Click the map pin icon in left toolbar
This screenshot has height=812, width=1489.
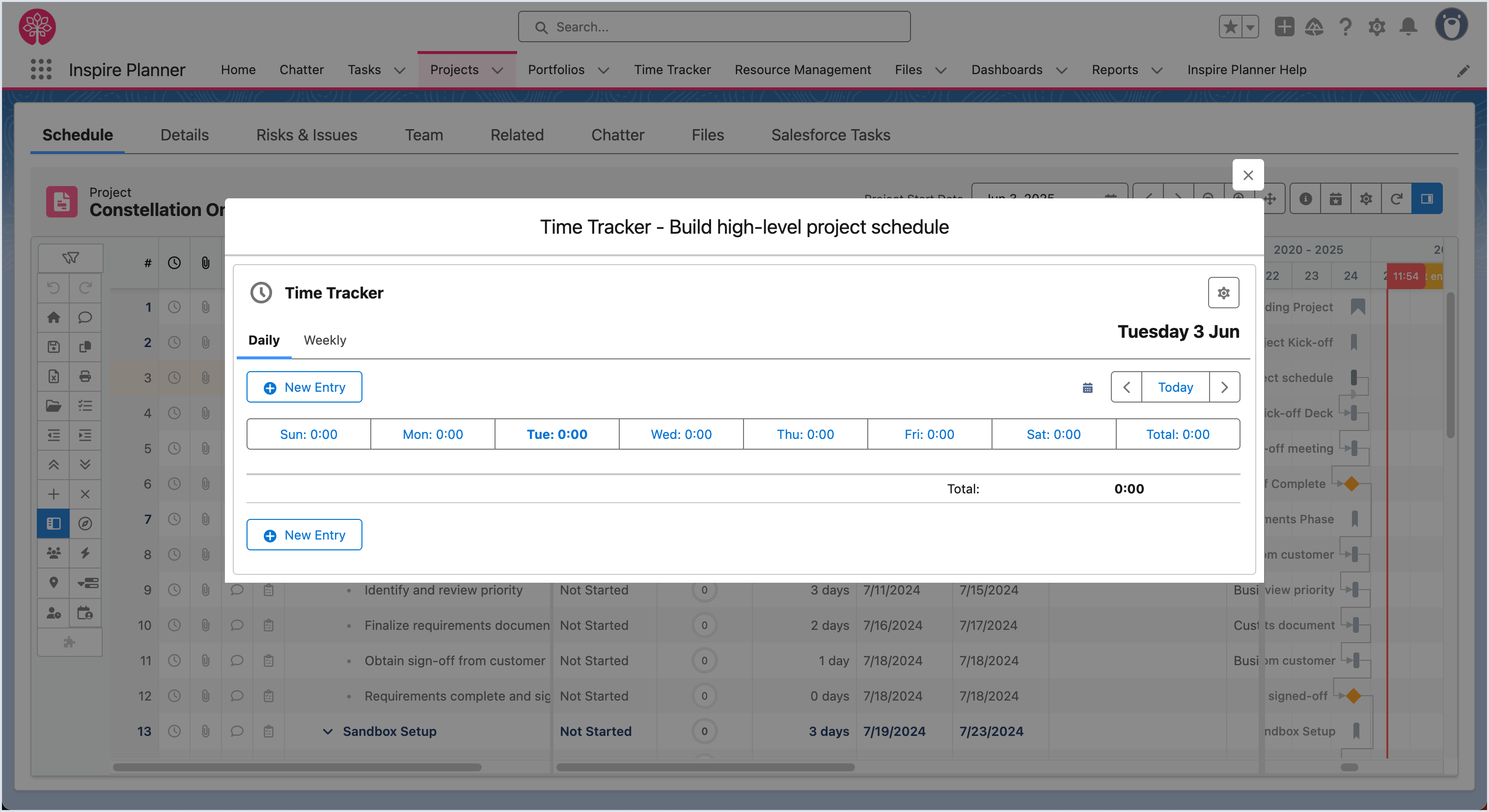coord(54,583)
